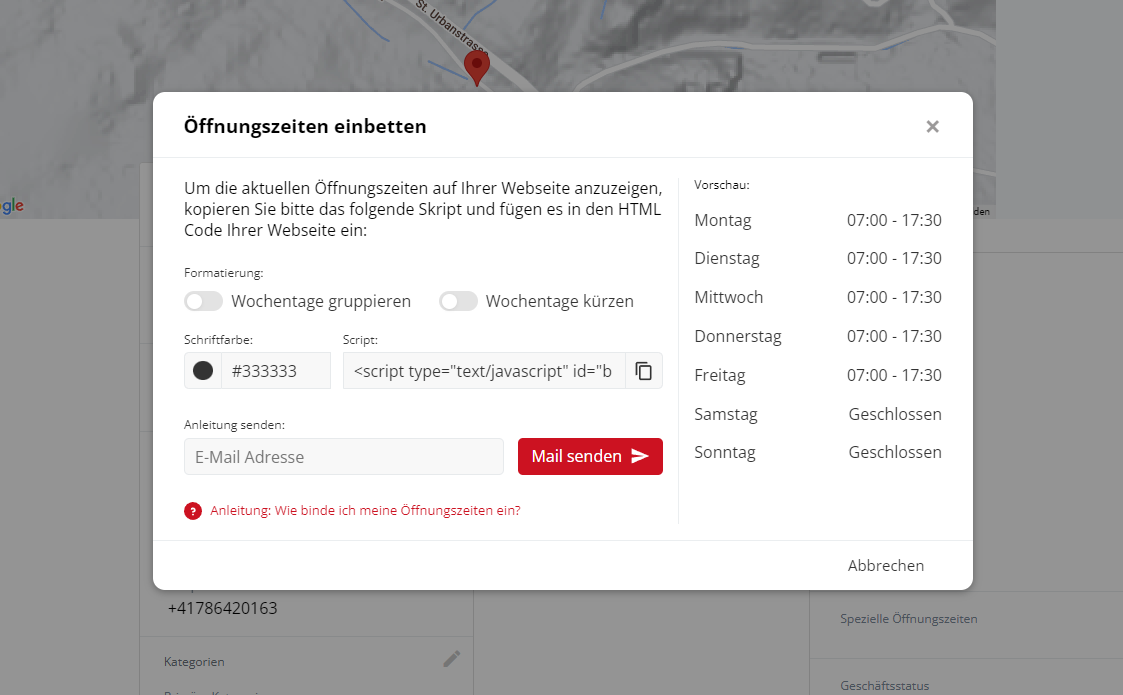Viewport: 1123px width, 695px height.
Task: Click the Google logo on the map
Action: (x=11, y=206)
